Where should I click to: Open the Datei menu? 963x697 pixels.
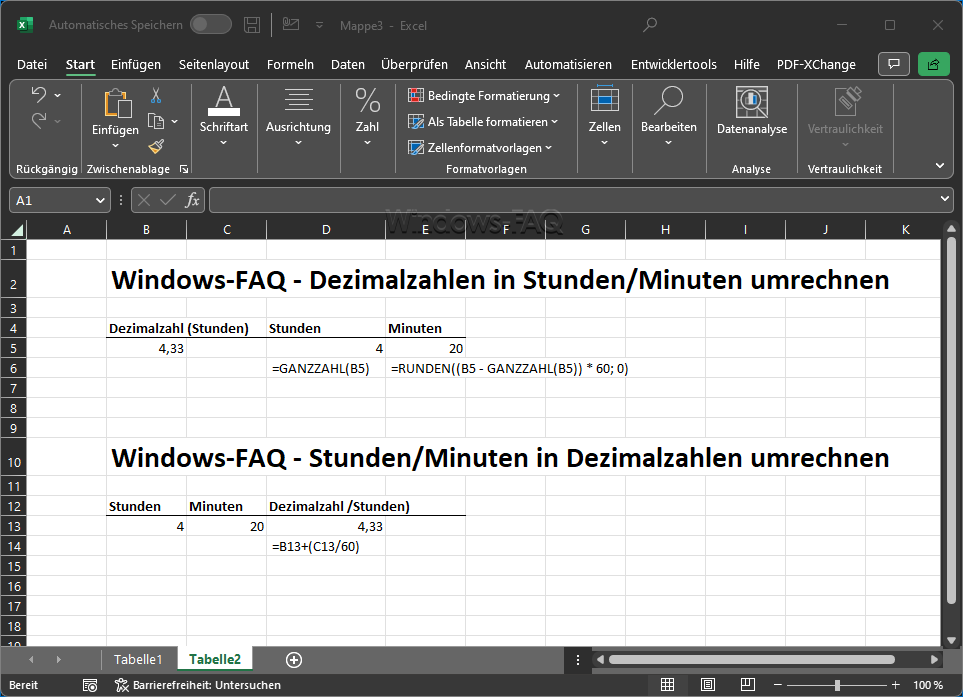[x=32, y=64]
